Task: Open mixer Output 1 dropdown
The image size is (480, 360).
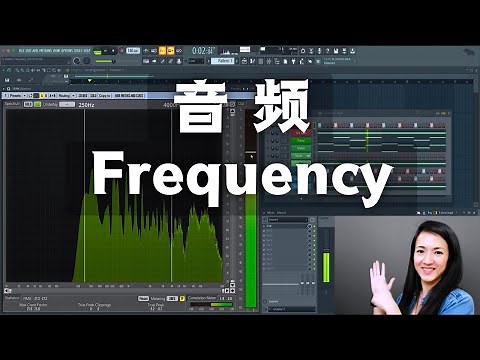Action: pos(292,309)
